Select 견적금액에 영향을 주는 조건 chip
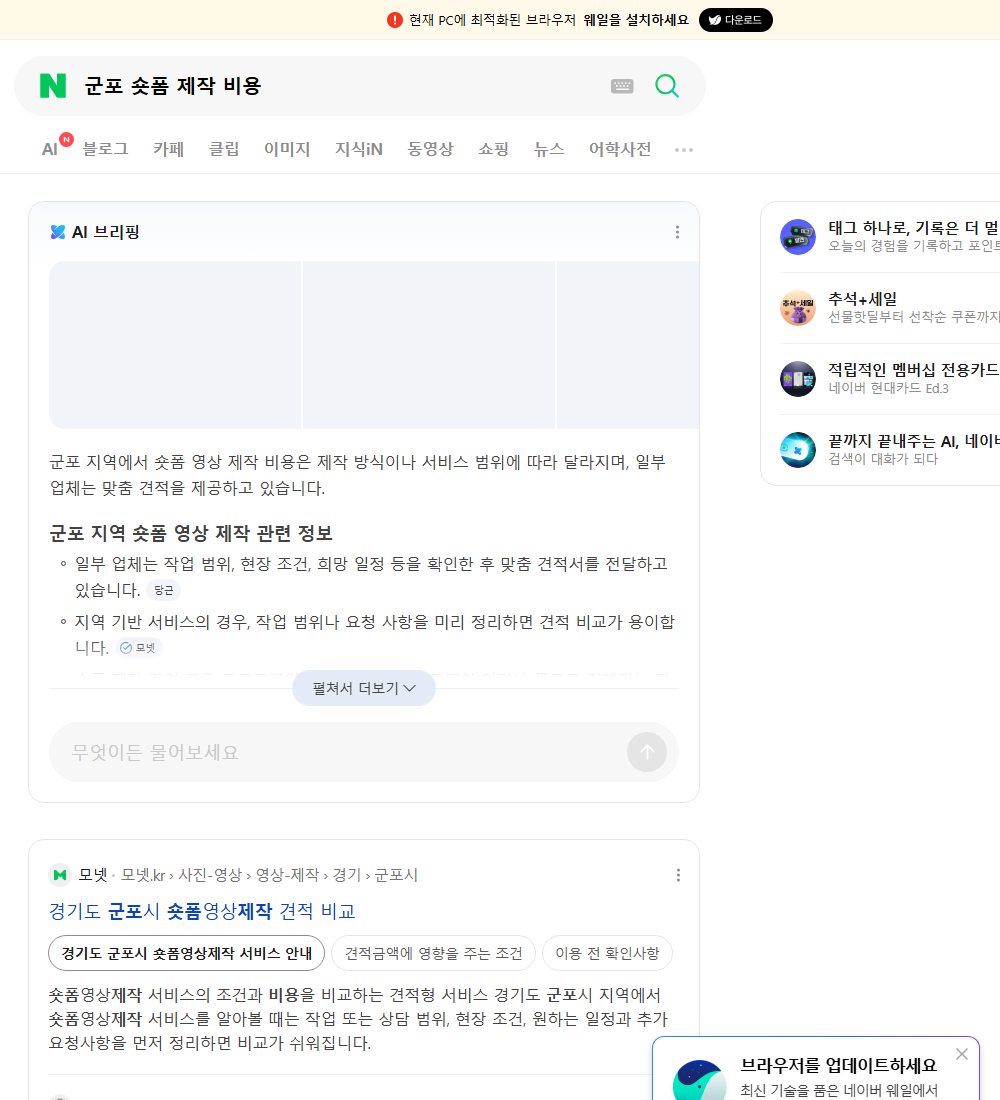This screenshot has height=1100, width=1000. tap(434, 953)
